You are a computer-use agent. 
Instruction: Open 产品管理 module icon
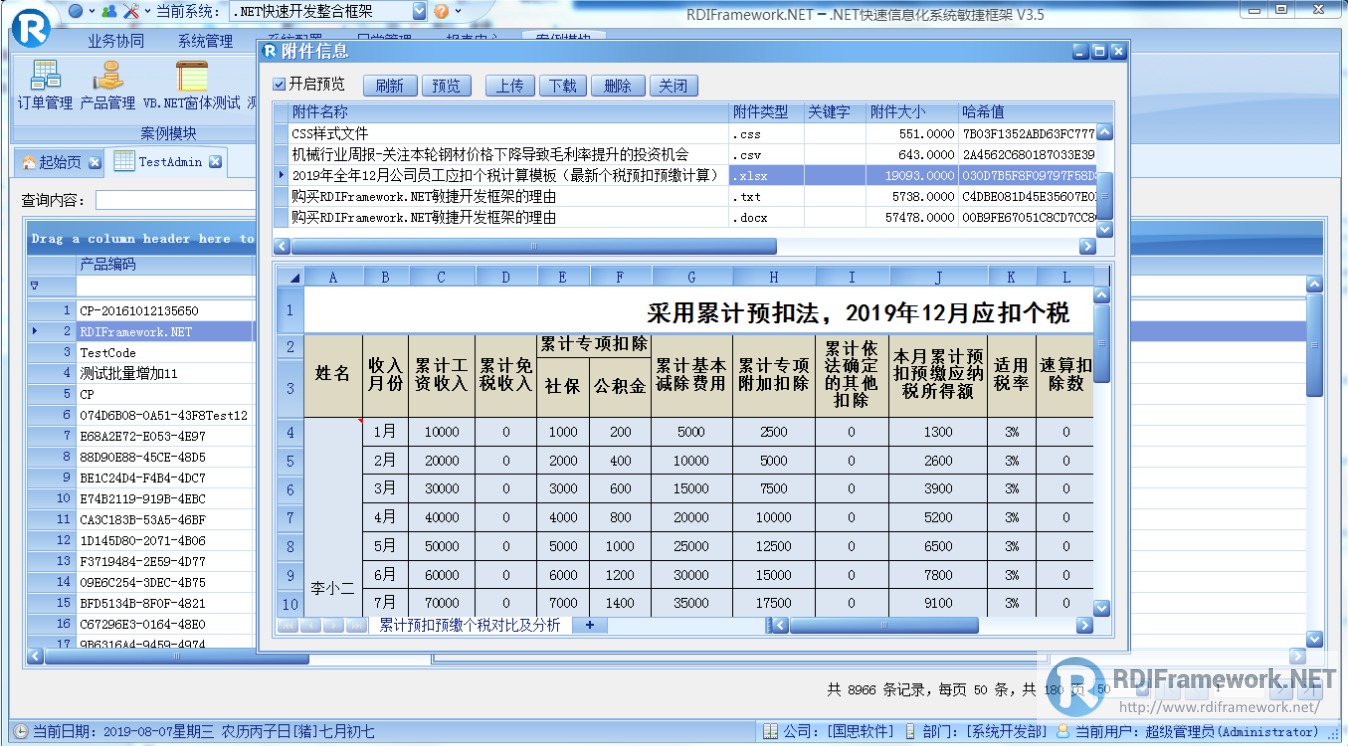107,85
